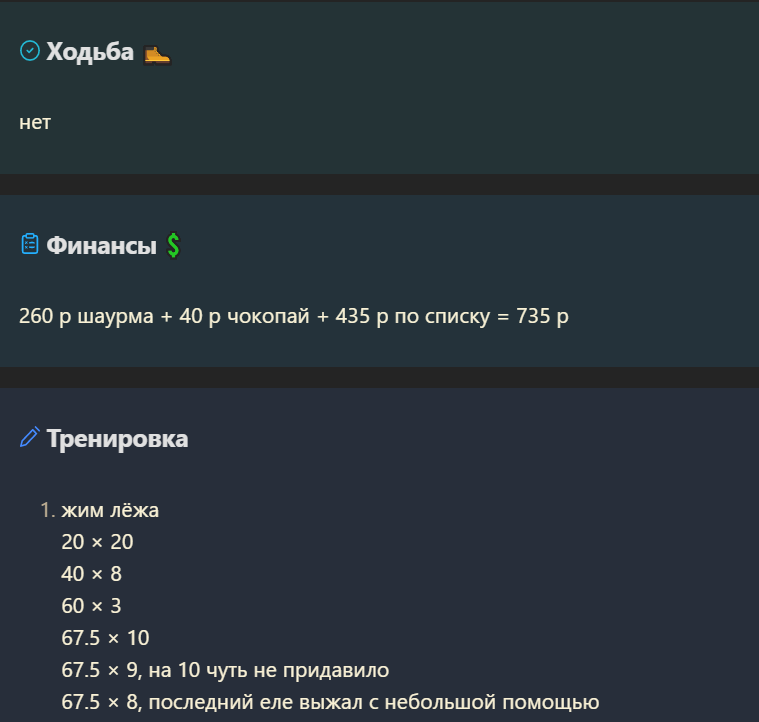Click the '67.5 × 10' set line
This screenshot has height=722, width=759.
coord(106,638)
